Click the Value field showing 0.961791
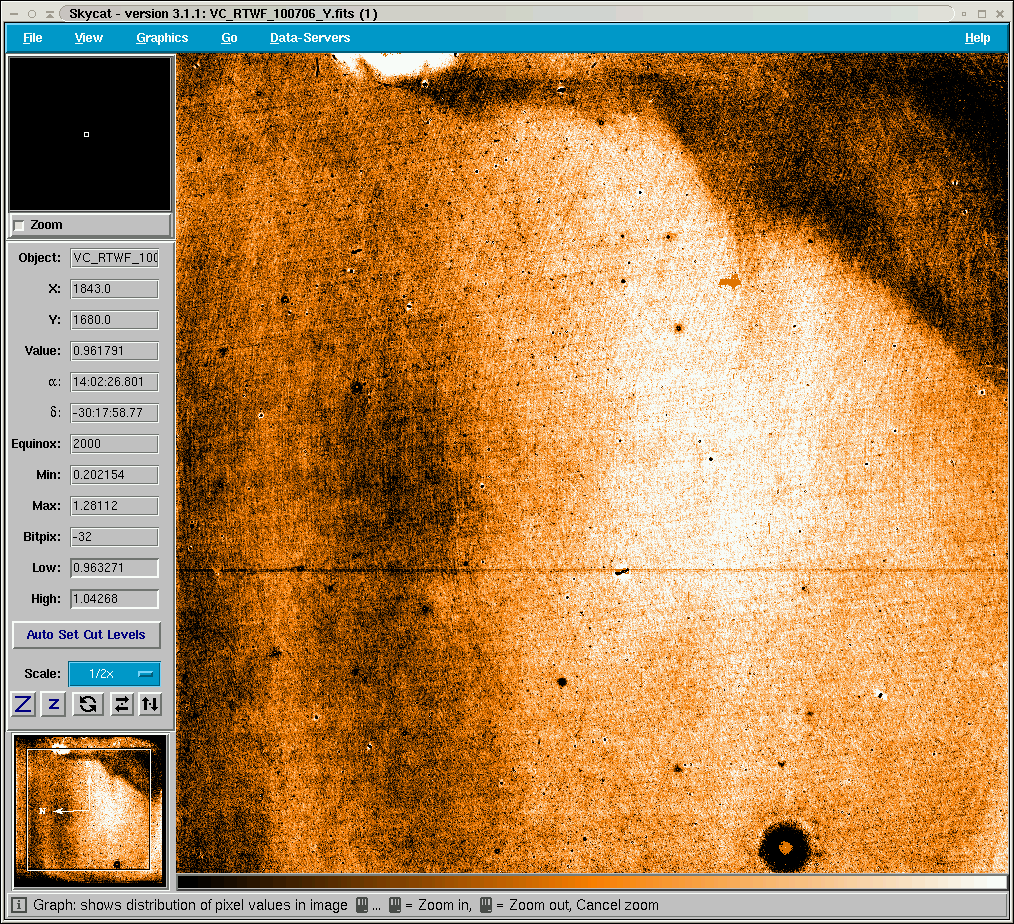1014x924 pixels. point(114,351)
